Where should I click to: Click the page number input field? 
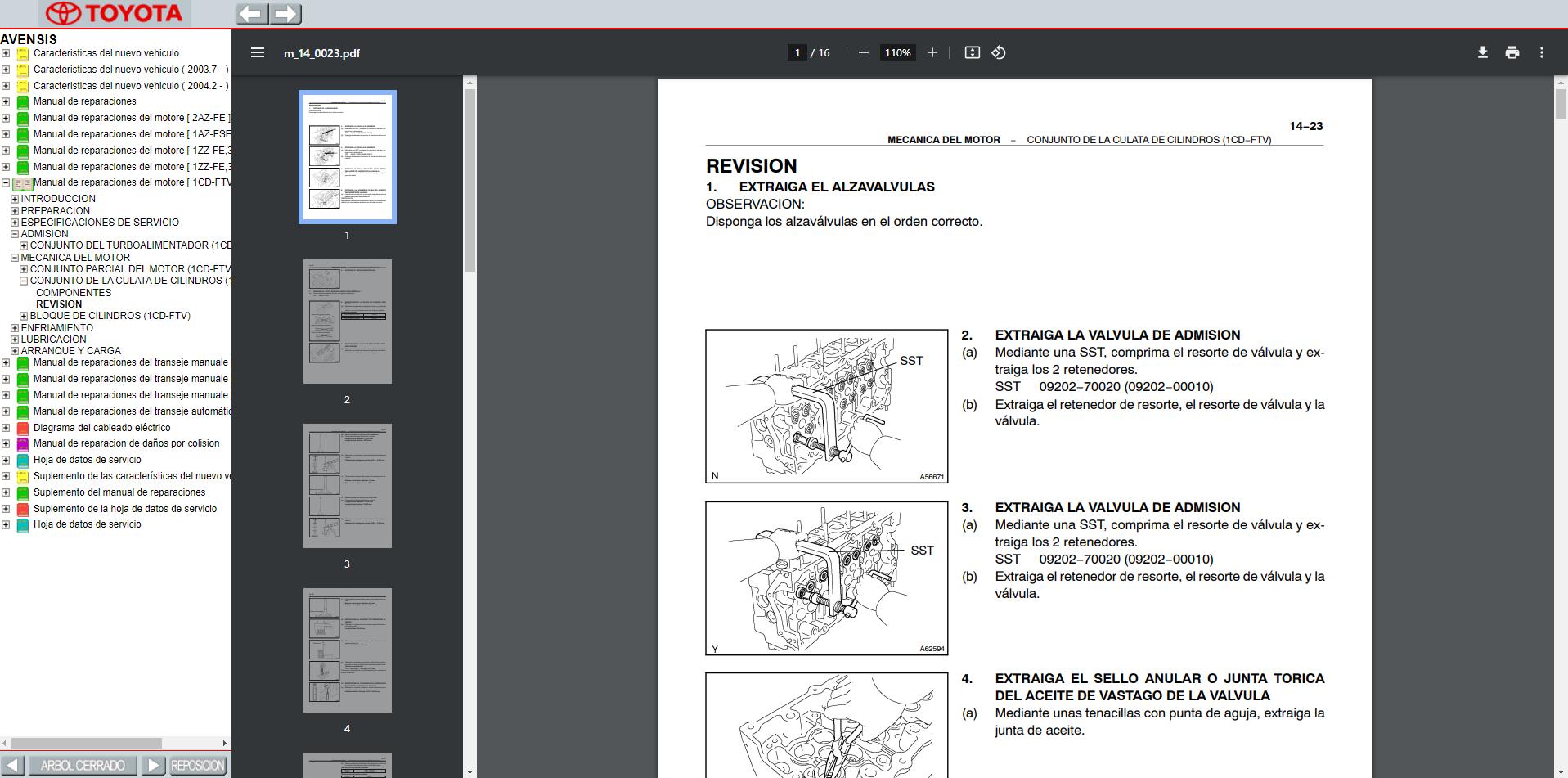tap(797, 52)
